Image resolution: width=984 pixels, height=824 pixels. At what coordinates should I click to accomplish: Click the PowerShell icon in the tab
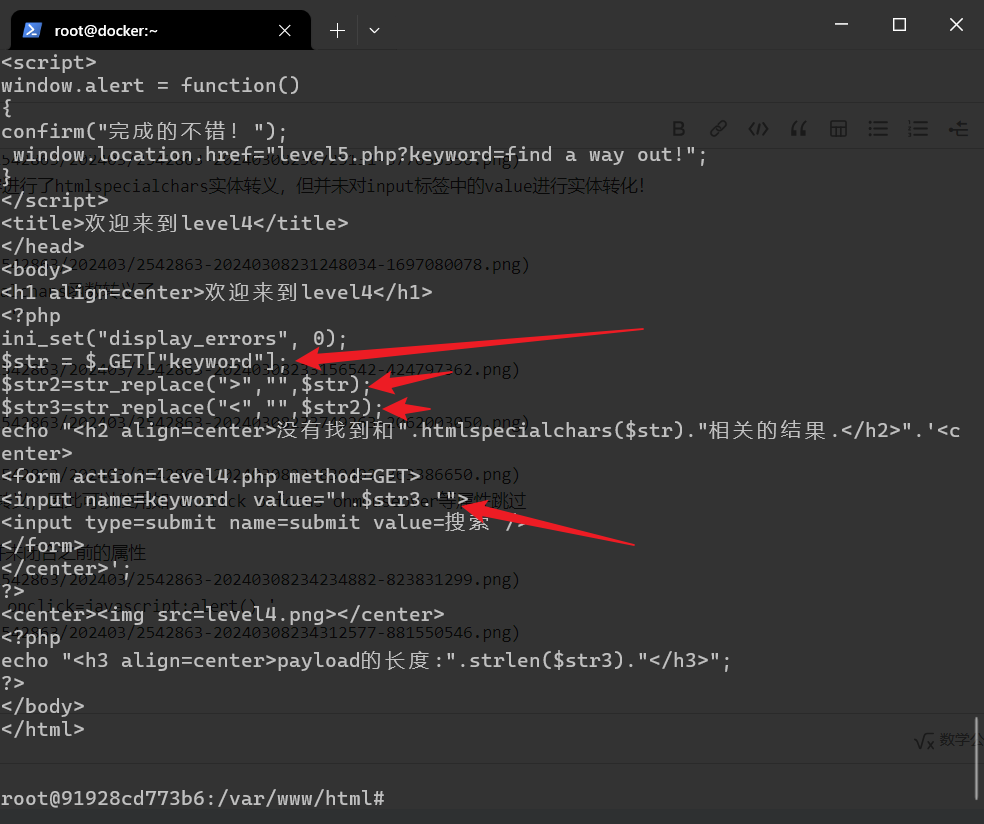[32, 30]
